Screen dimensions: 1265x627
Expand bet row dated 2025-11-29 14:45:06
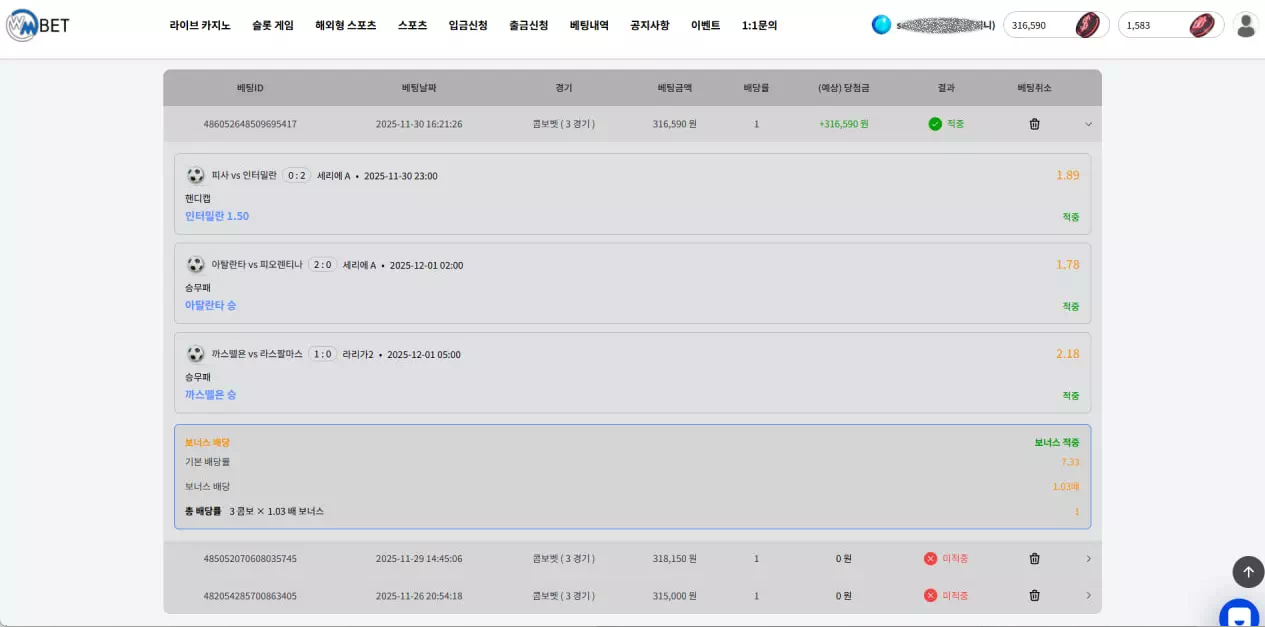coord(1088,558)
